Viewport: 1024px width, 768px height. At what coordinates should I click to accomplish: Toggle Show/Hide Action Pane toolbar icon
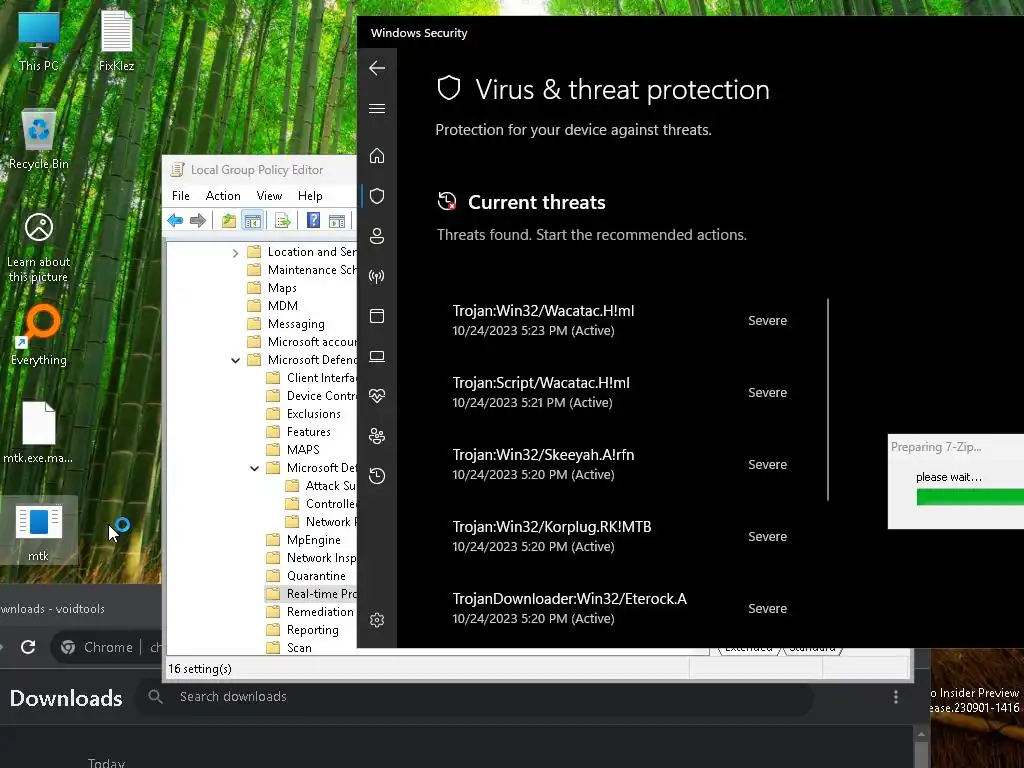337,221
